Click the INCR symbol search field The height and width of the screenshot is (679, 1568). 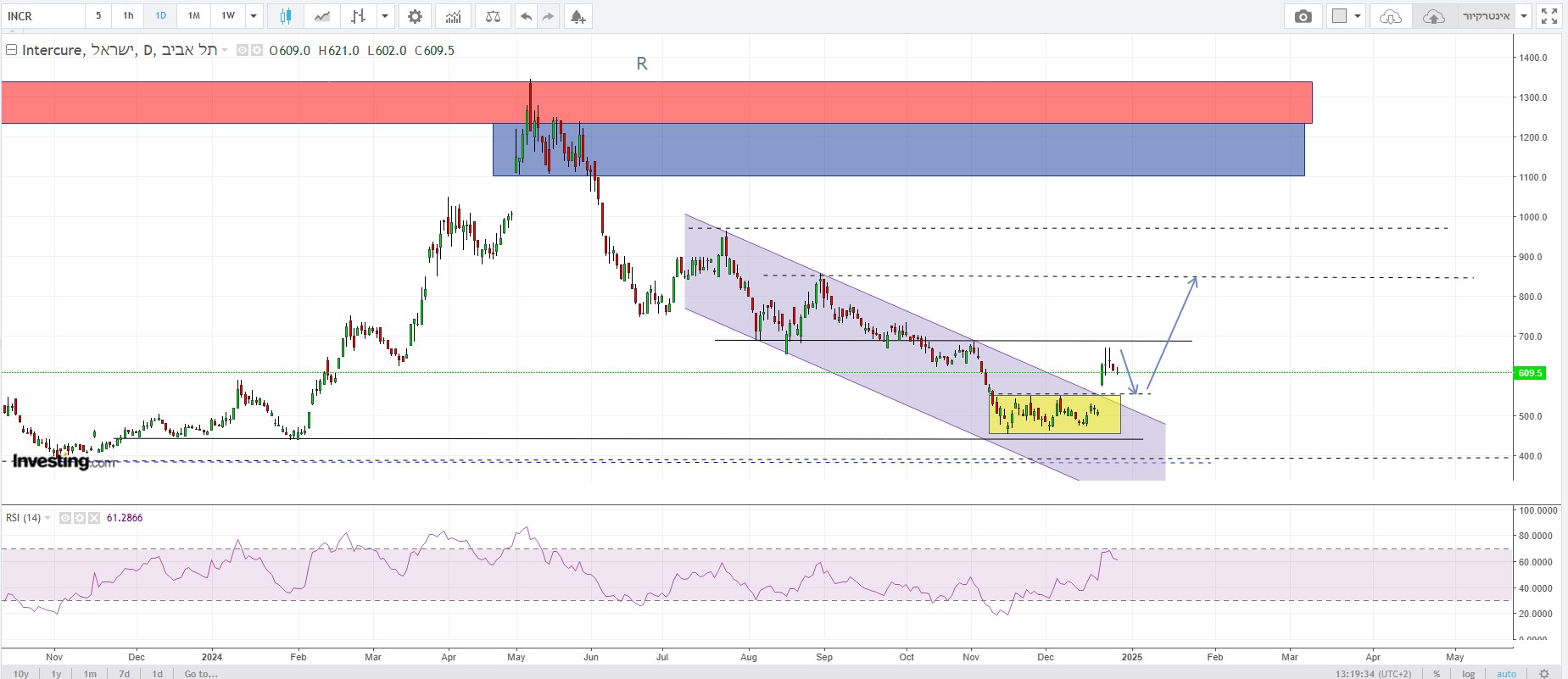pyautogui.click(x=43, y=16)
